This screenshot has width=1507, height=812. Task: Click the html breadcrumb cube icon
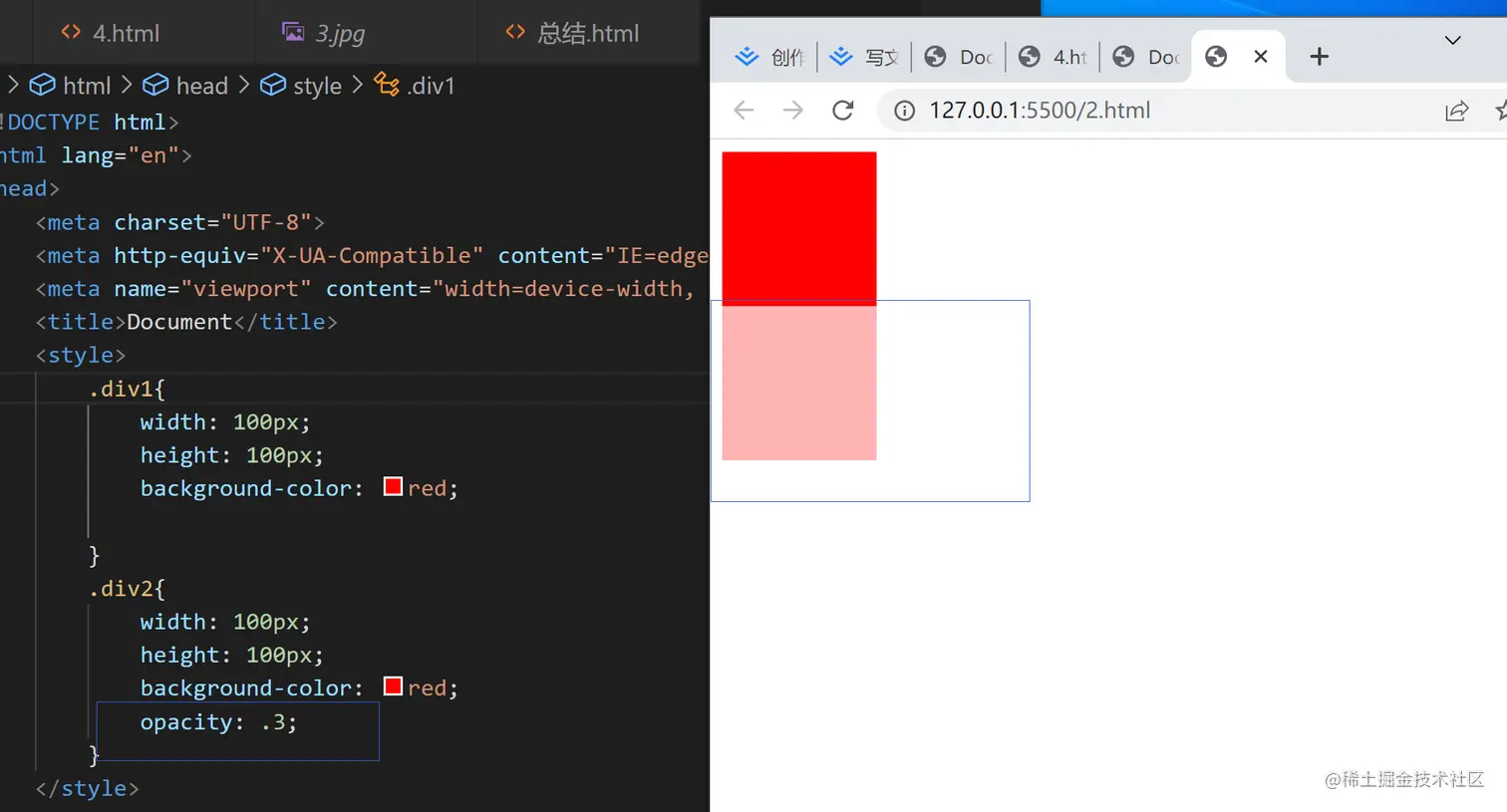tap(42, 85)
